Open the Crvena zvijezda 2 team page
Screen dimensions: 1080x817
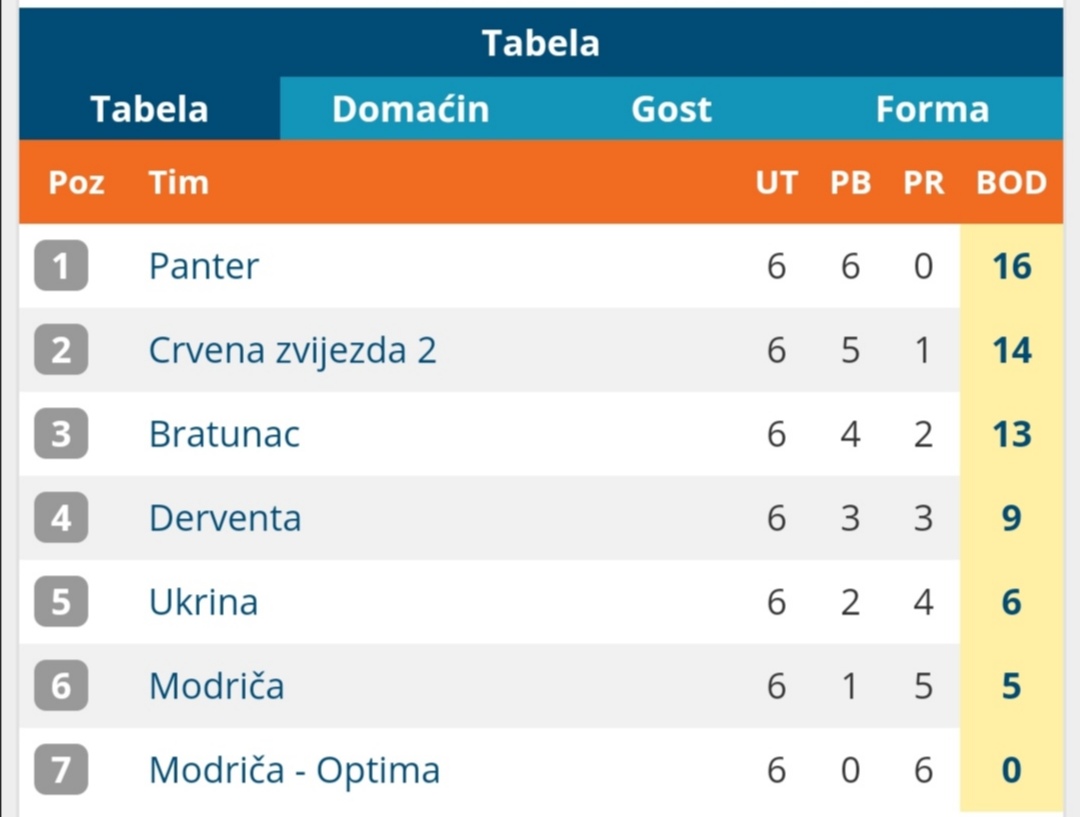click(292, 350)
